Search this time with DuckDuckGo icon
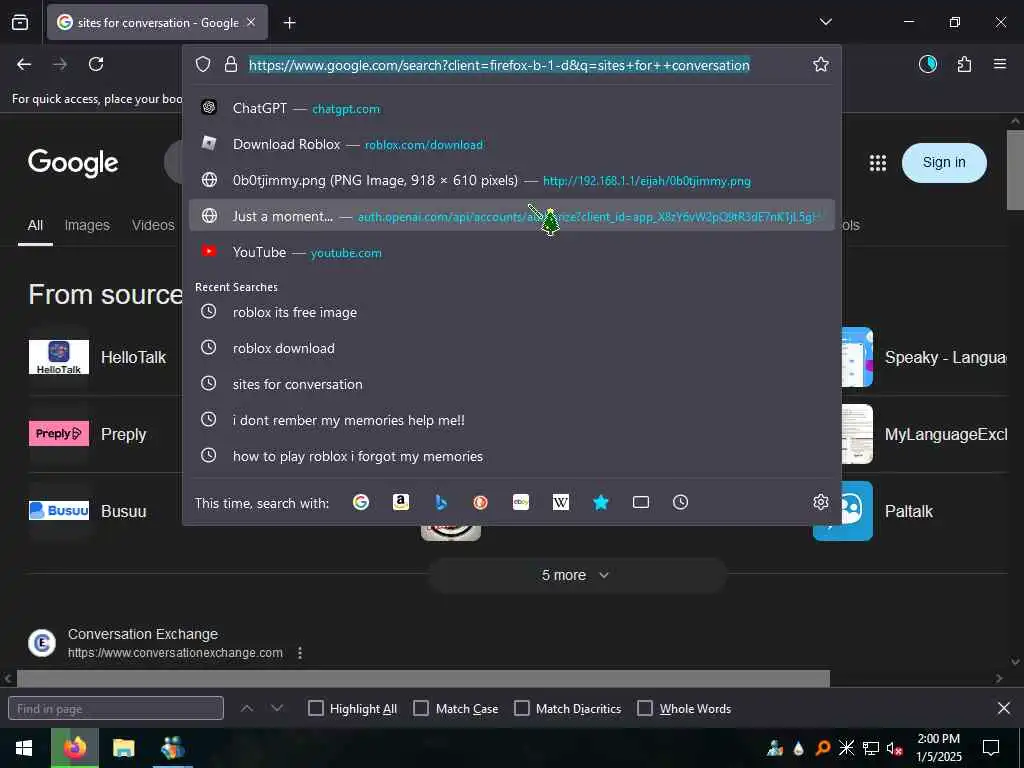Viewport: 1024px width, 768px height. click(481, 502)
